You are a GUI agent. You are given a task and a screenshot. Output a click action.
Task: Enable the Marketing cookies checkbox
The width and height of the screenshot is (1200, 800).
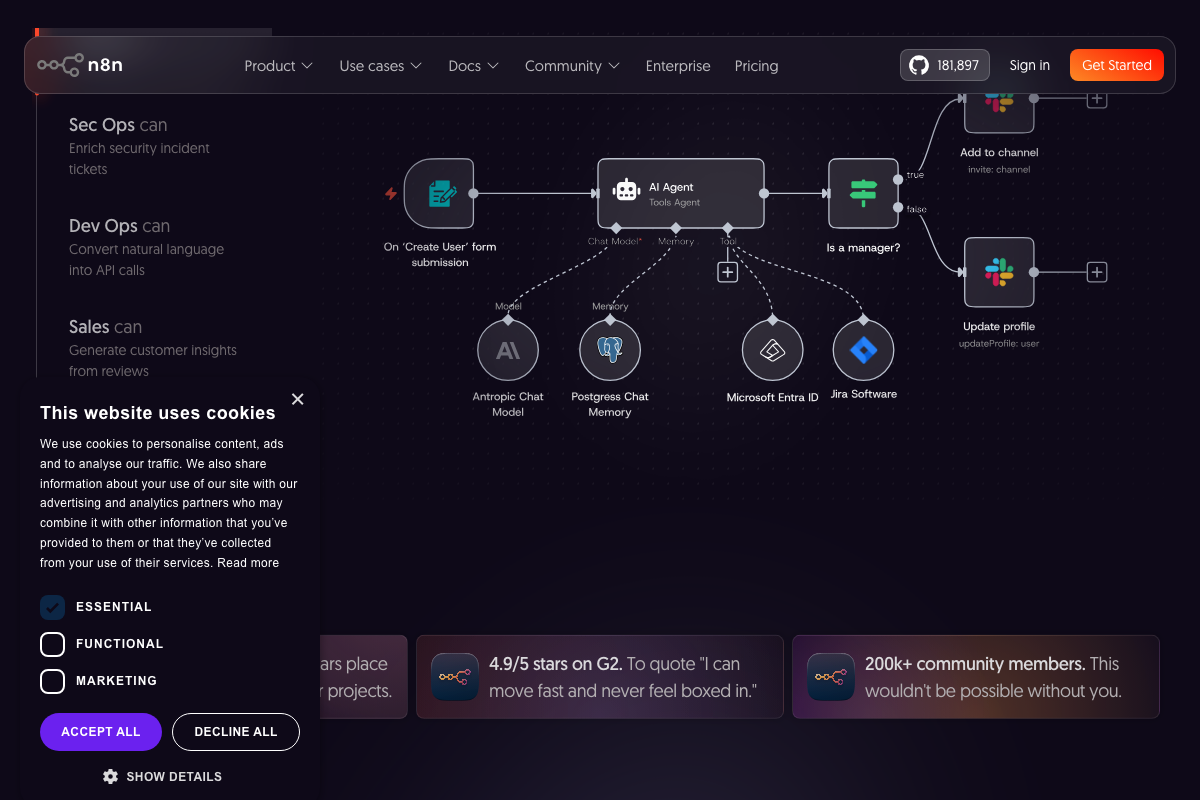[52, 681]
